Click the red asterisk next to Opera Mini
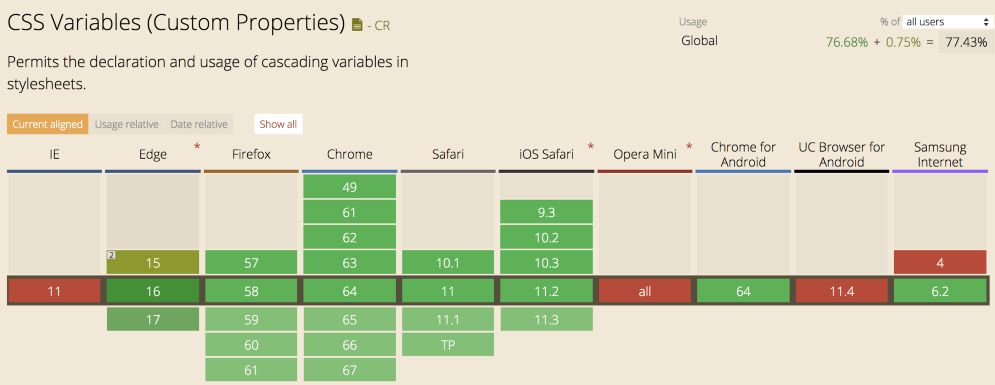995x385 pixels. pyautogui.click(x=689, y=148)
